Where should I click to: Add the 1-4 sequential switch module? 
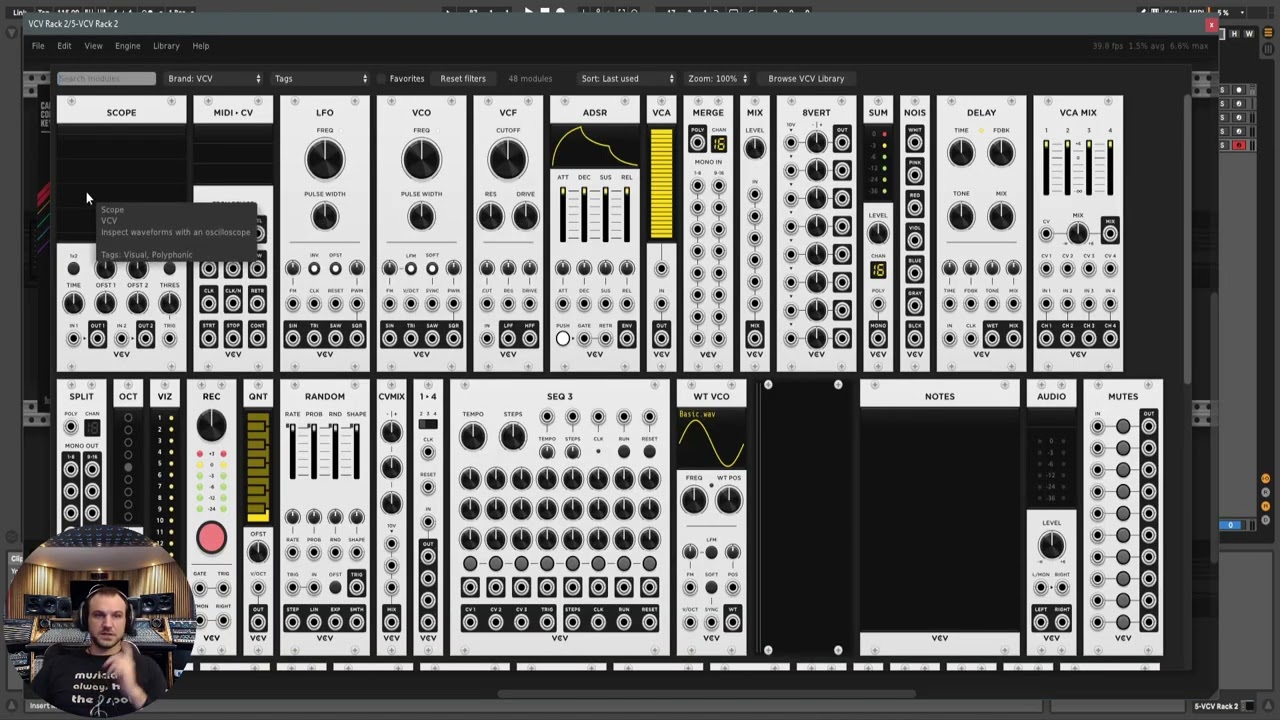428,518
